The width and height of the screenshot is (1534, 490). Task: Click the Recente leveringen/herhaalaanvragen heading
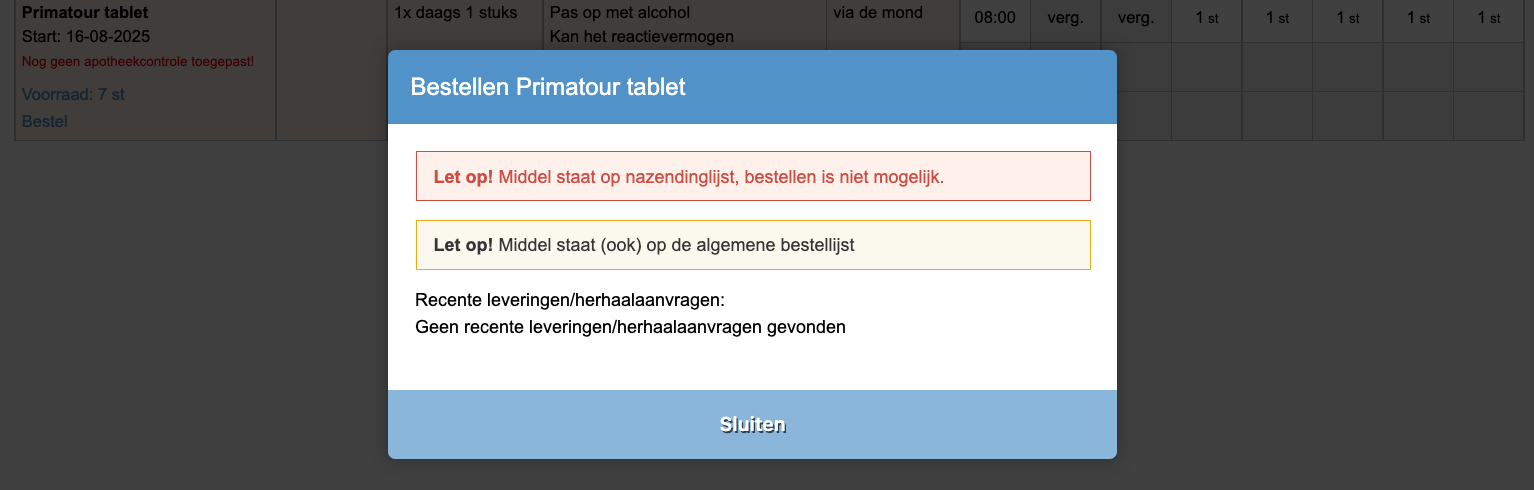(x=569, y=300)
